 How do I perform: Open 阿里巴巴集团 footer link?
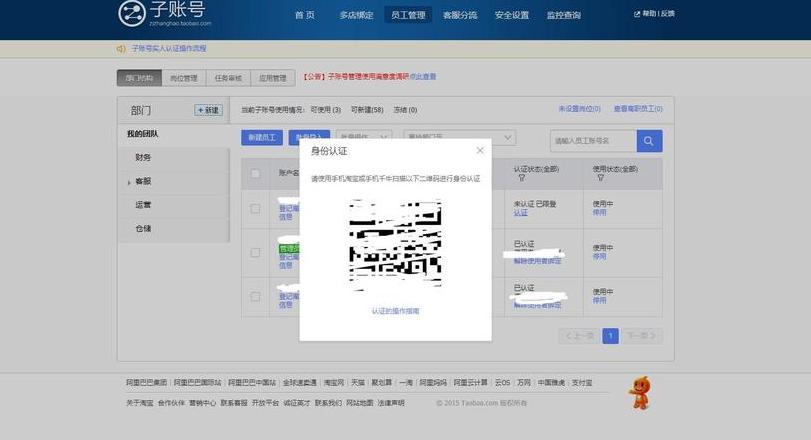[146, 383]
